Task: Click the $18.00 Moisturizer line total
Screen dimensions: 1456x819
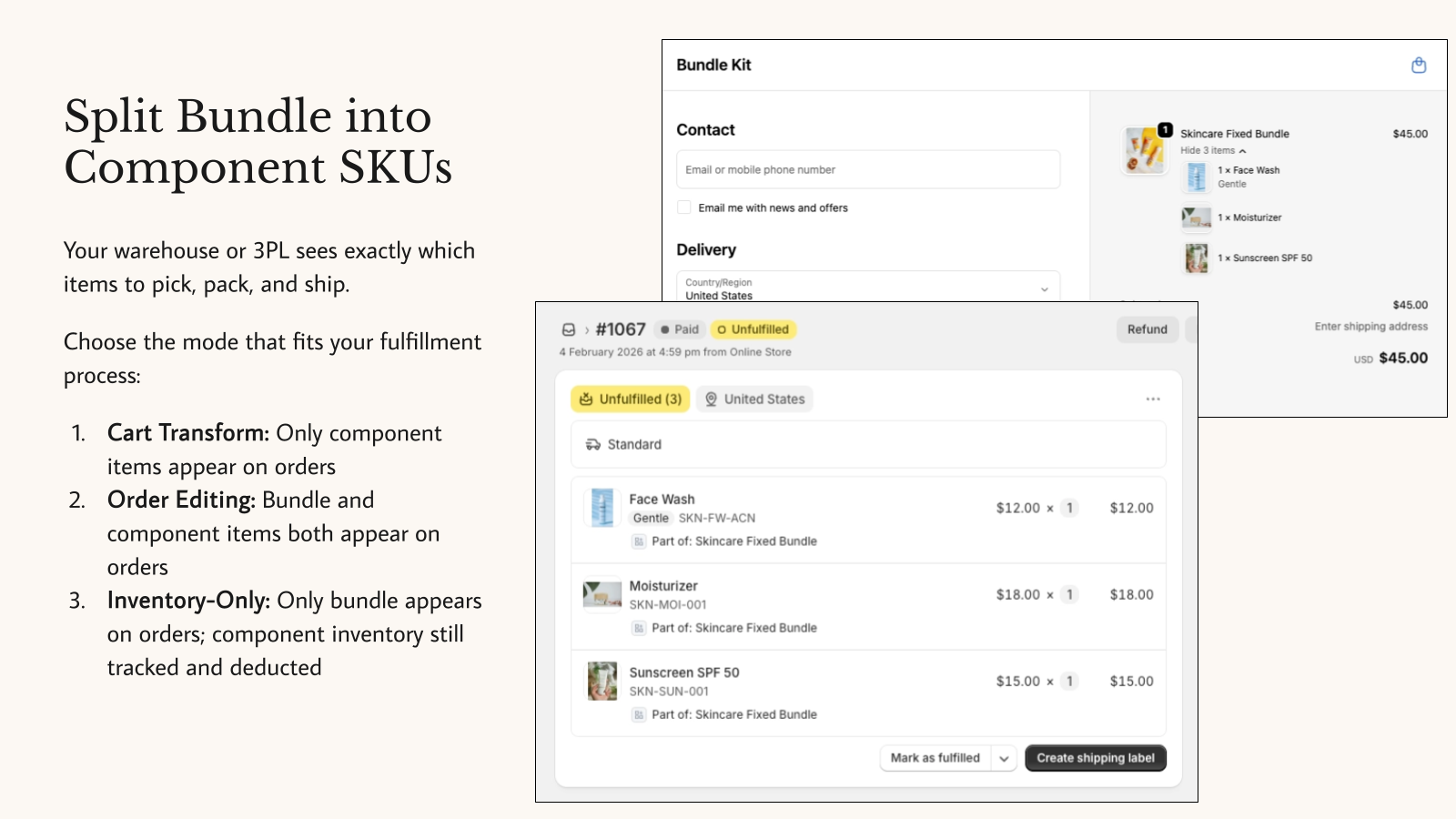Action: 1131,594
